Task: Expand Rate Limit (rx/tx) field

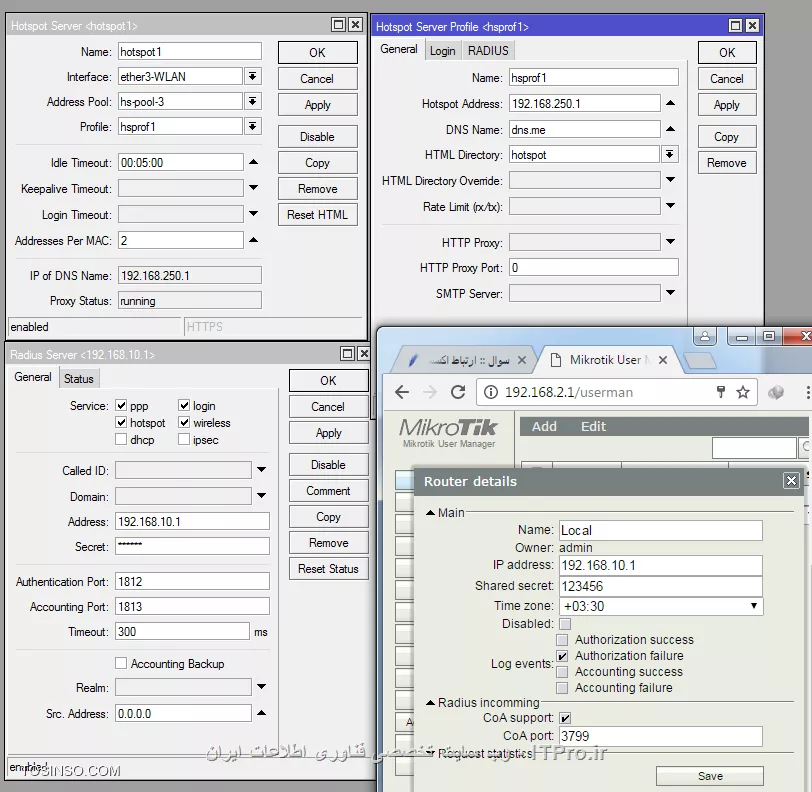Action: tap(670, 206)
